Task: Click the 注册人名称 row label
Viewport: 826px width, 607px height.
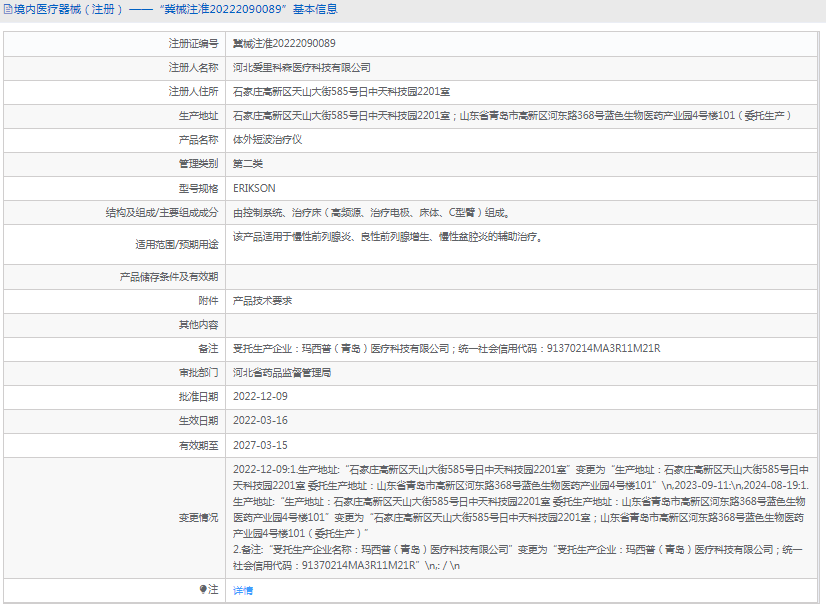Action: pos(193,68)
